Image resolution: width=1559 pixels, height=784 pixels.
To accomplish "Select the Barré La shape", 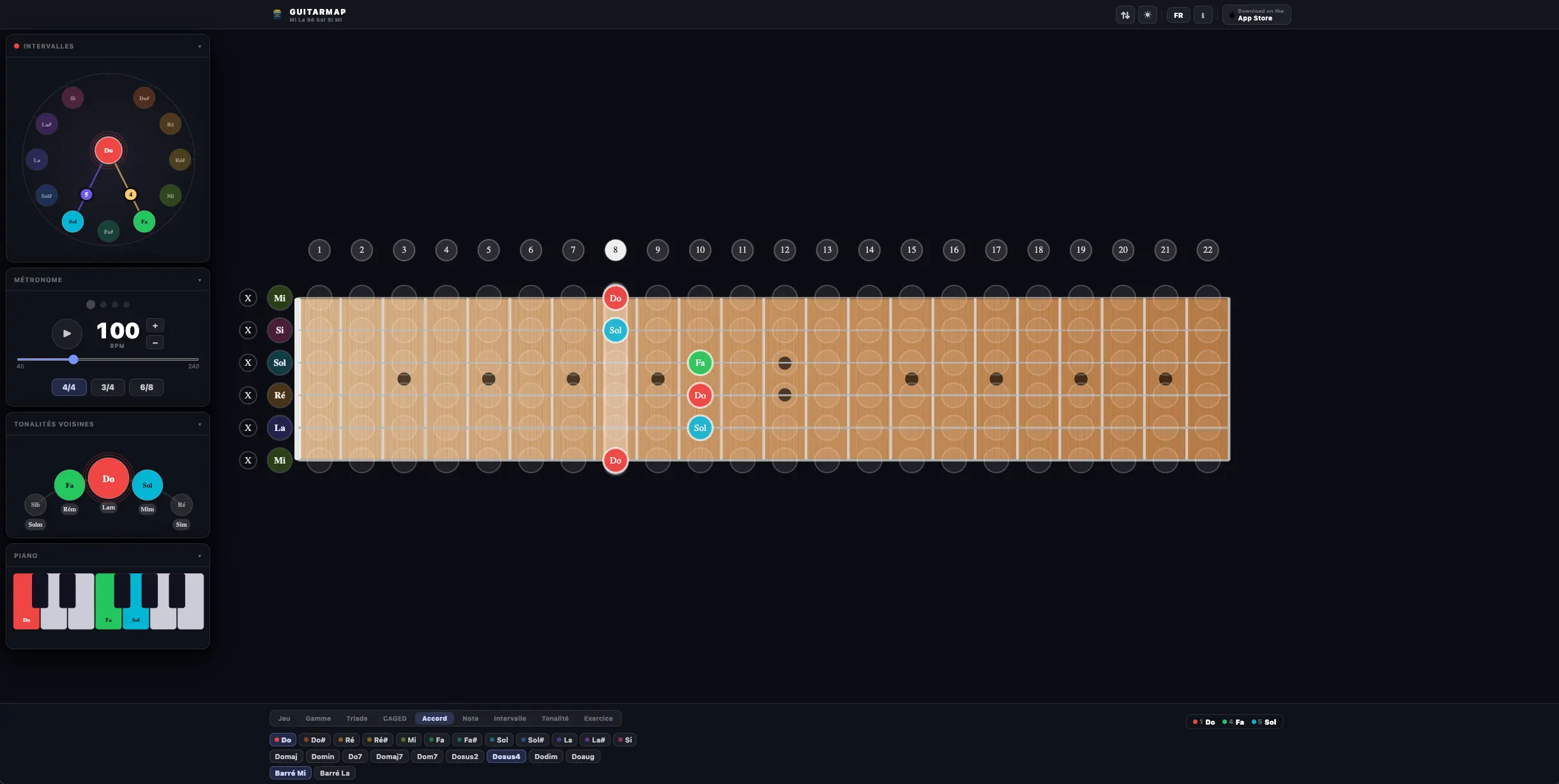I will [x=335, y=773].
